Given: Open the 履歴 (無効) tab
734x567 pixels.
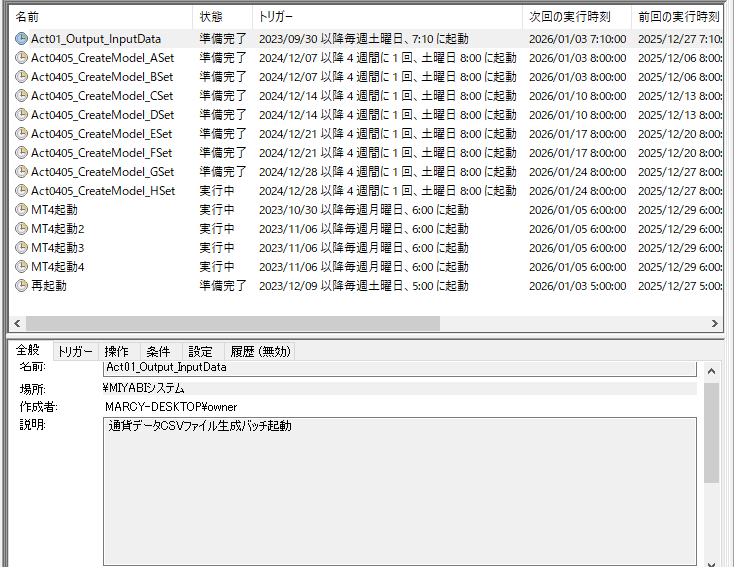Looking at the screenshot, I should (260, 352).
